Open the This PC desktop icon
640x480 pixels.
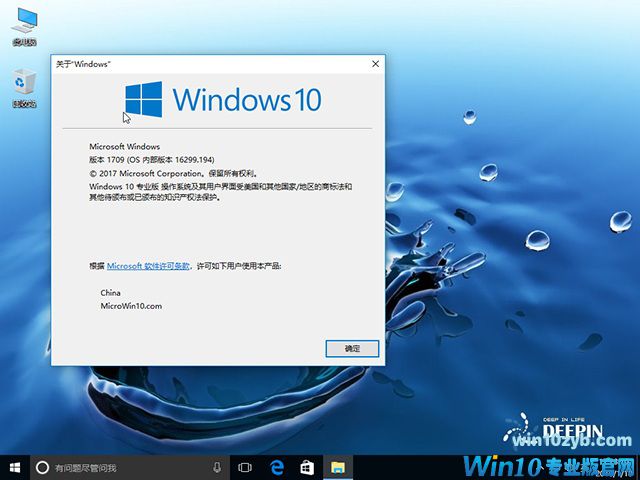24,24
